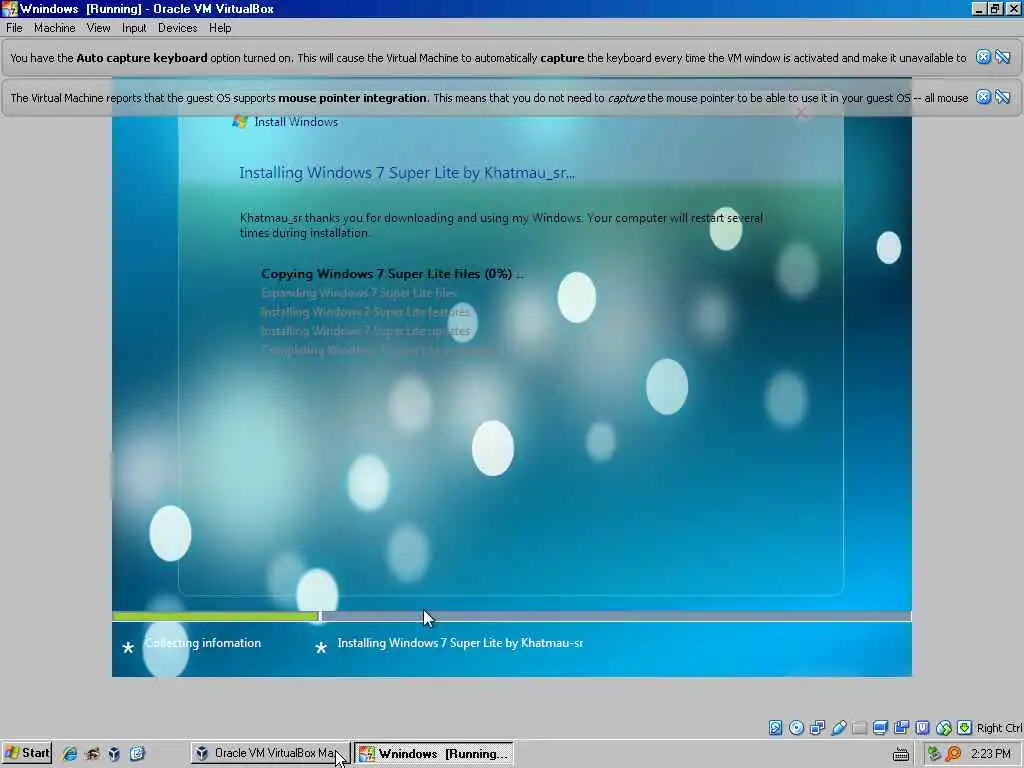The height and width of the screenshot is (768, 1024).
Task: Launch VirtualBox from the Quick Launch cube icon
Action: tap(114, 753)
